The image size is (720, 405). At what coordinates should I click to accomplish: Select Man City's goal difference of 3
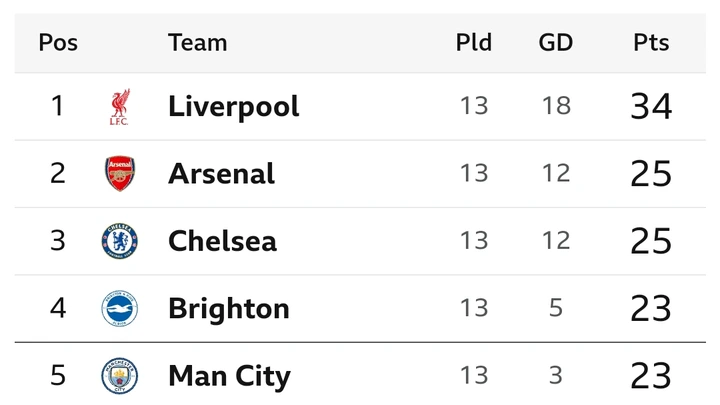556,375
